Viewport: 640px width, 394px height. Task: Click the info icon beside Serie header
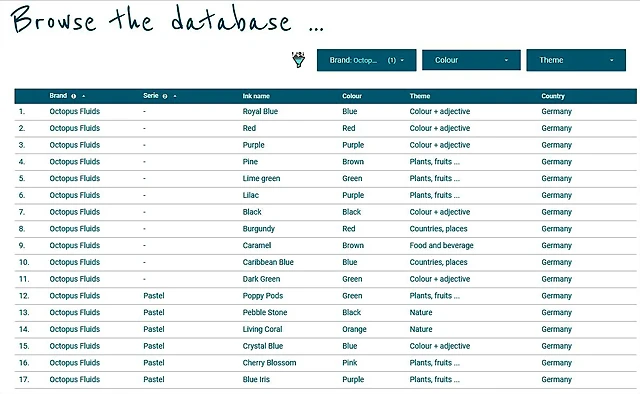165,96
